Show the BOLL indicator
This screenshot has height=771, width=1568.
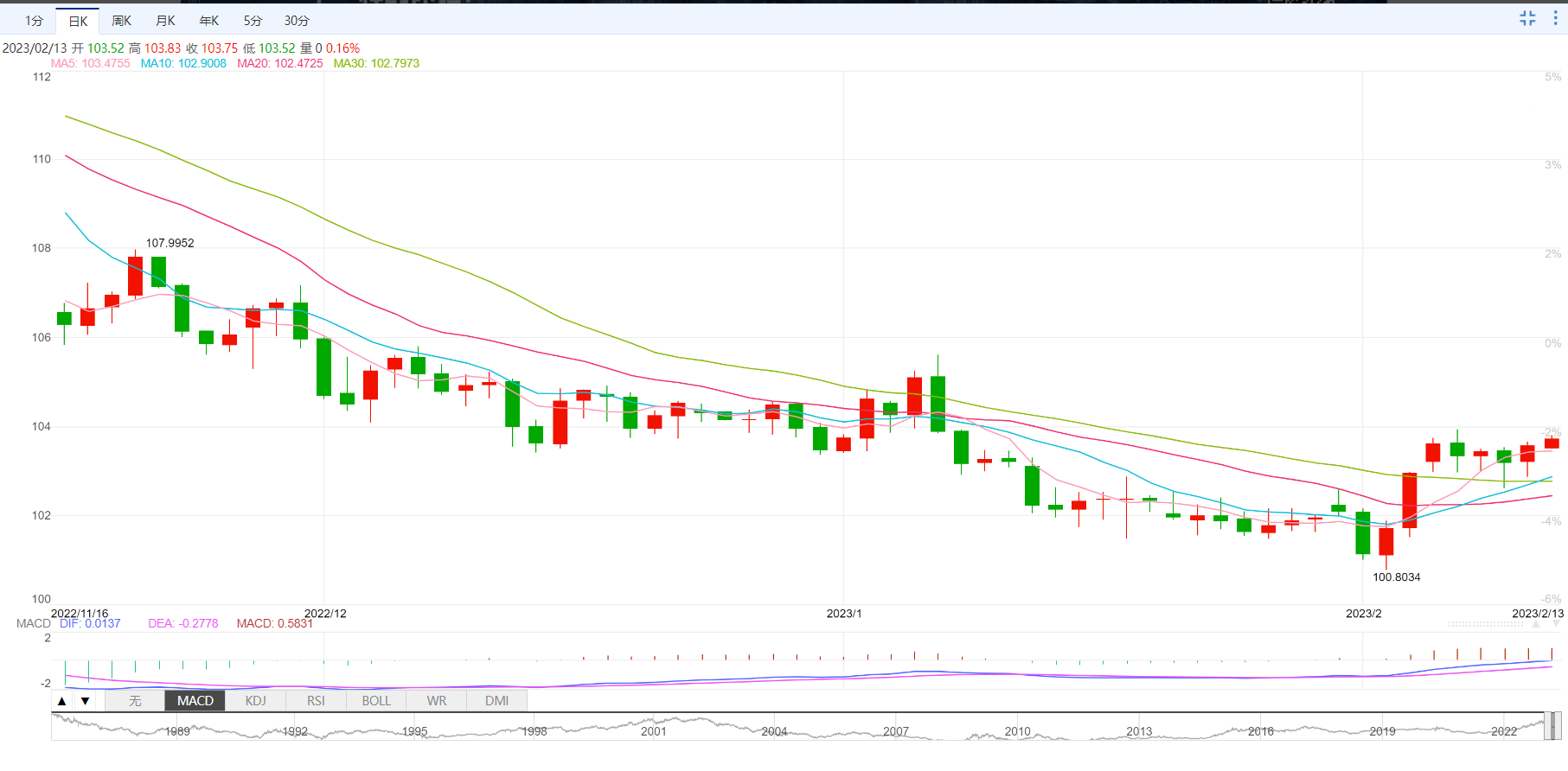pyautogui.click(x=376, y=701)
